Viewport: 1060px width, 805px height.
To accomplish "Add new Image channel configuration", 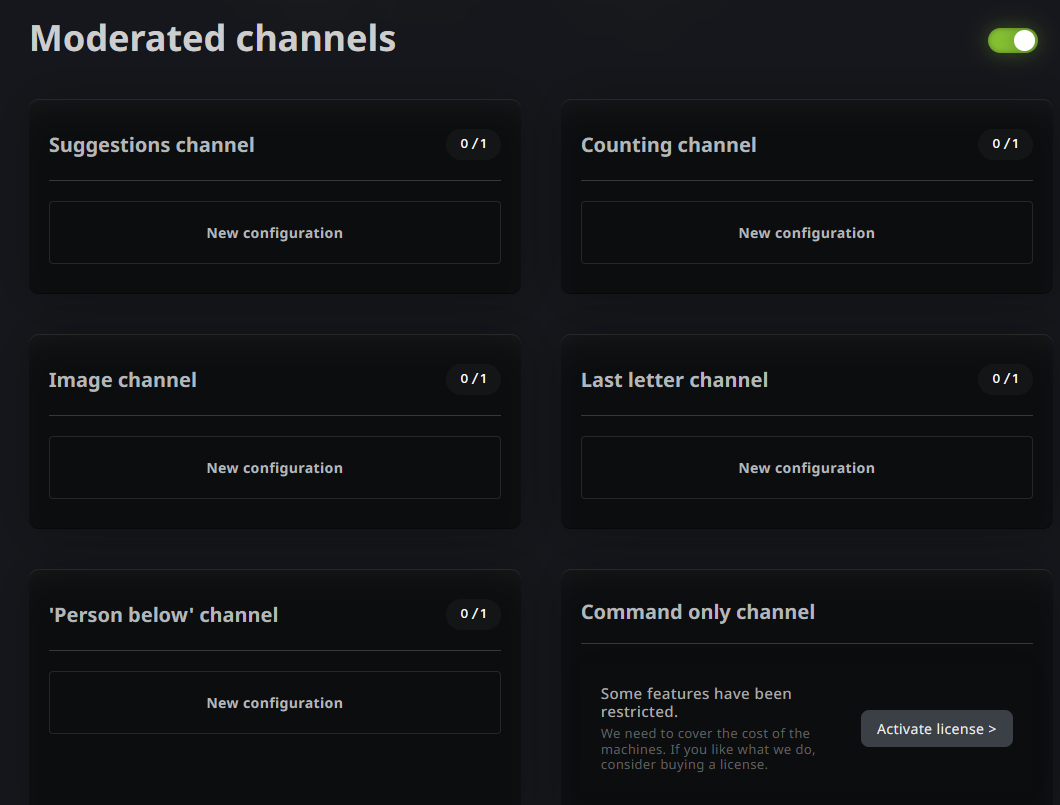I will coord(274,468).
